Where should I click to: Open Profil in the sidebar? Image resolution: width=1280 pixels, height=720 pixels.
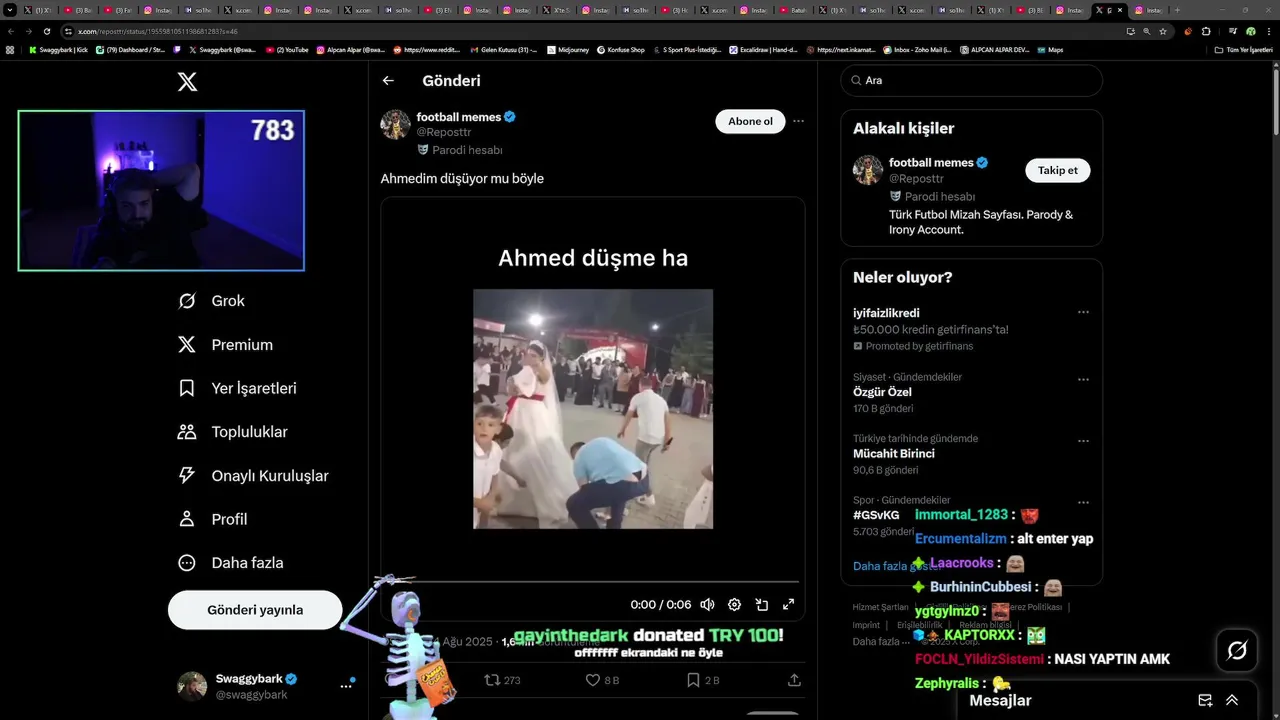tap(212, 519)
